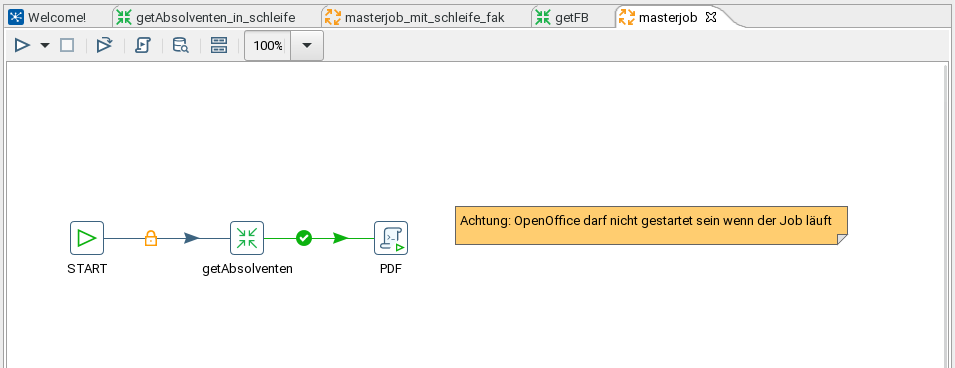
Task: Click the explore database icon
Action: pos(180,46)
